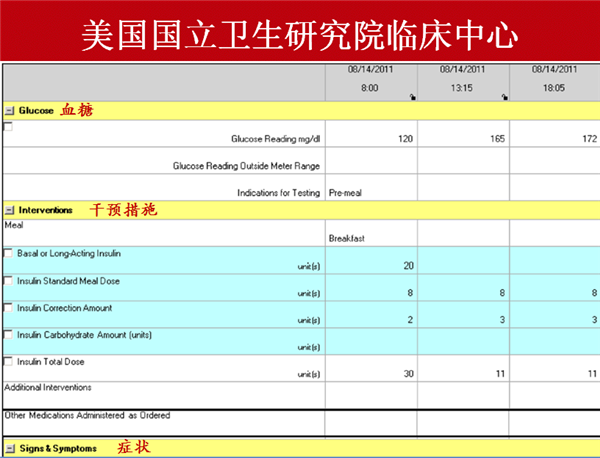Click the Meal row label
Image resolution: width=600 pixels, height=458 pixels.
click(14, 225)
